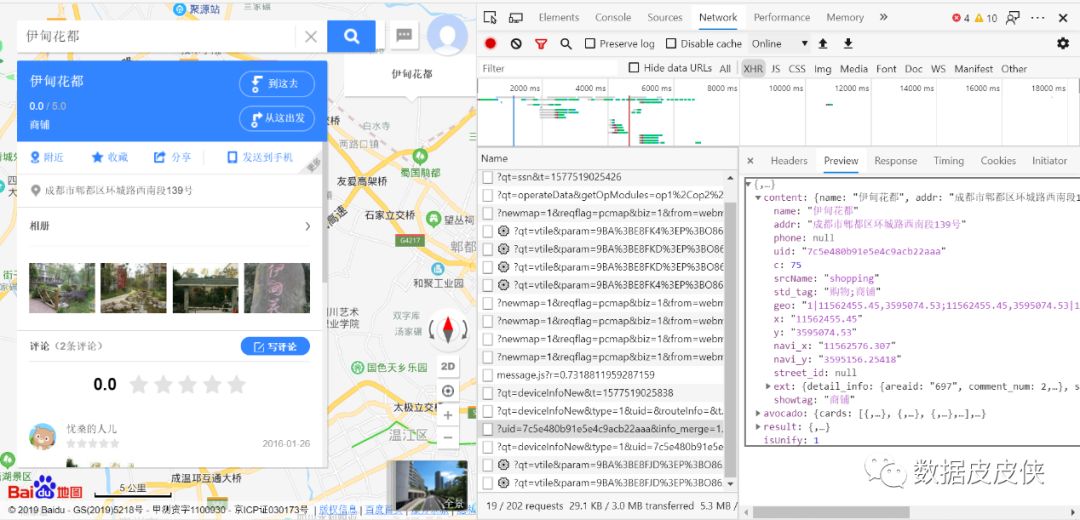Click the 从这出发 start-from-here button
The width and height of the screenshot is (1080, 520).
277,118
